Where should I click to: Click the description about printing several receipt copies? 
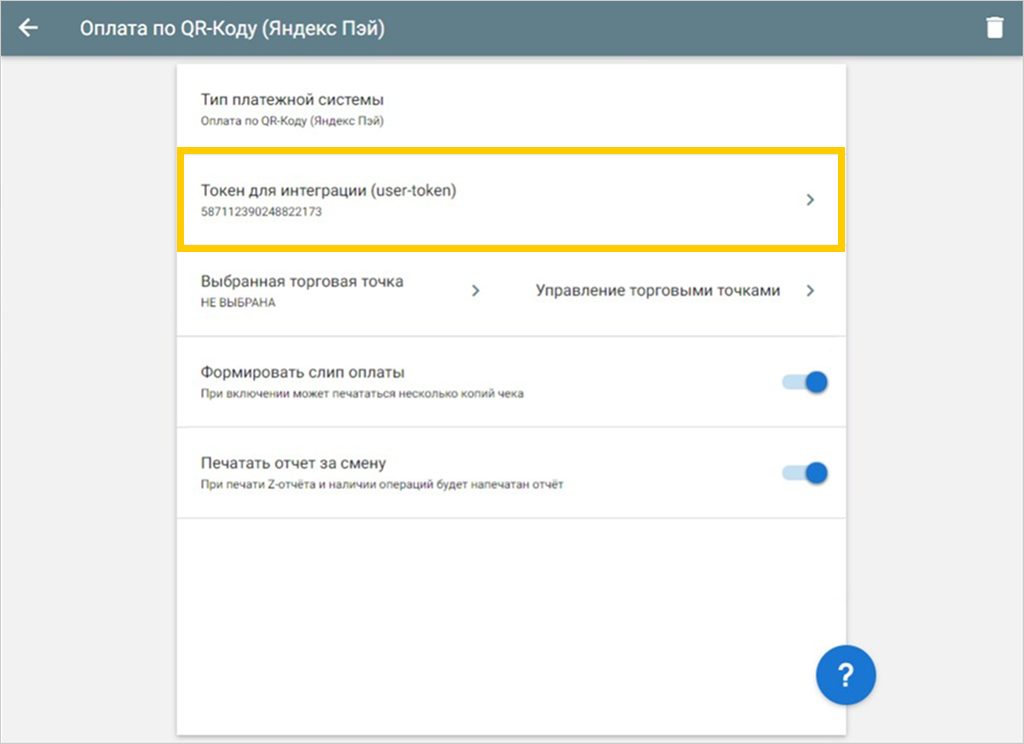tap(362, 394)
